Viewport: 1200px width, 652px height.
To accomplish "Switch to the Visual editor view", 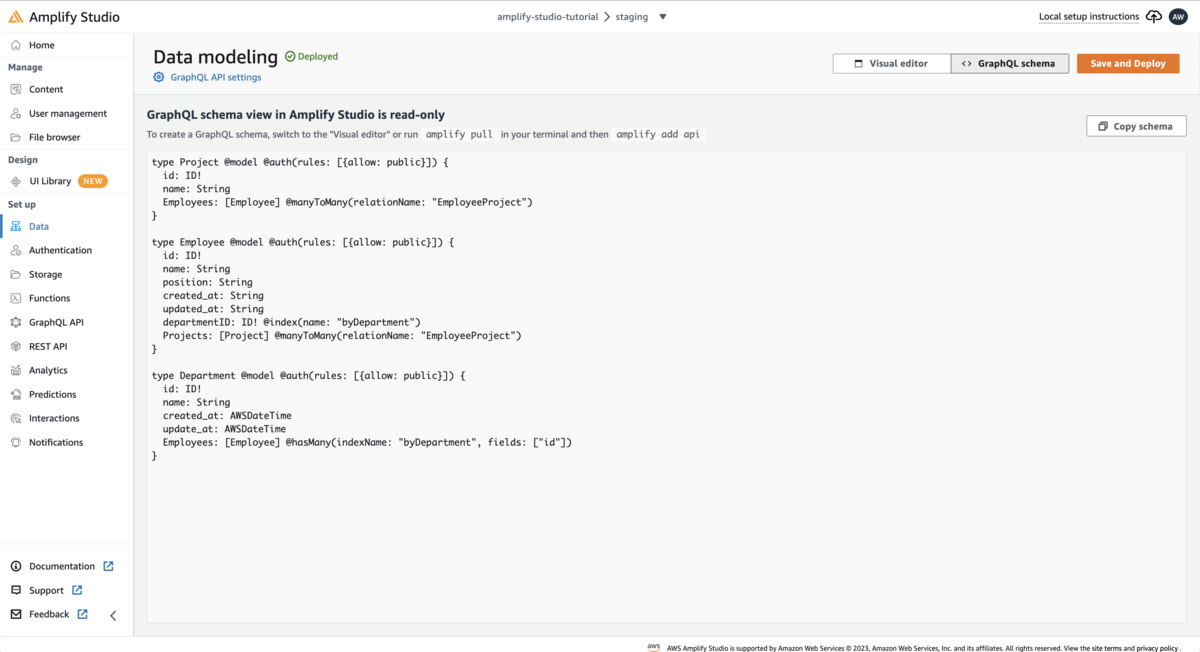I will [891, 63].
